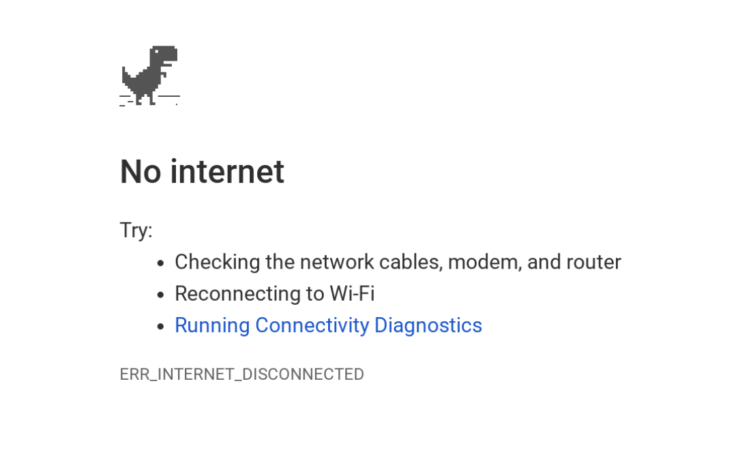Click the 'Try:' label
Viewport: 738px width, 476px height.
(x=136, y=230)
